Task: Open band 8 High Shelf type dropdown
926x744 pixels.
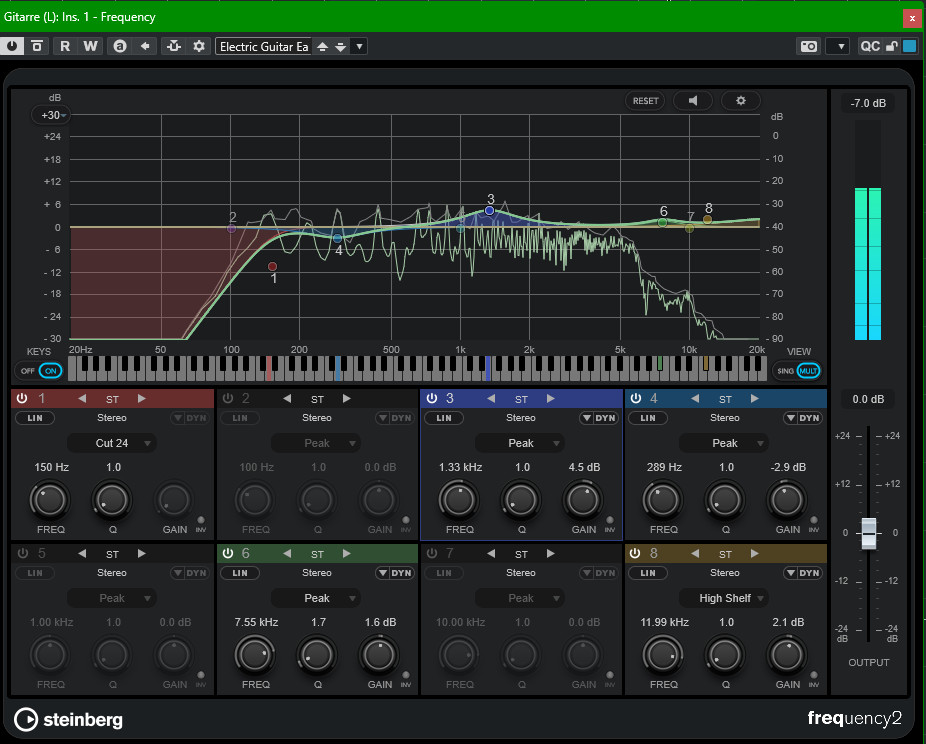Action: coord(725,598)
